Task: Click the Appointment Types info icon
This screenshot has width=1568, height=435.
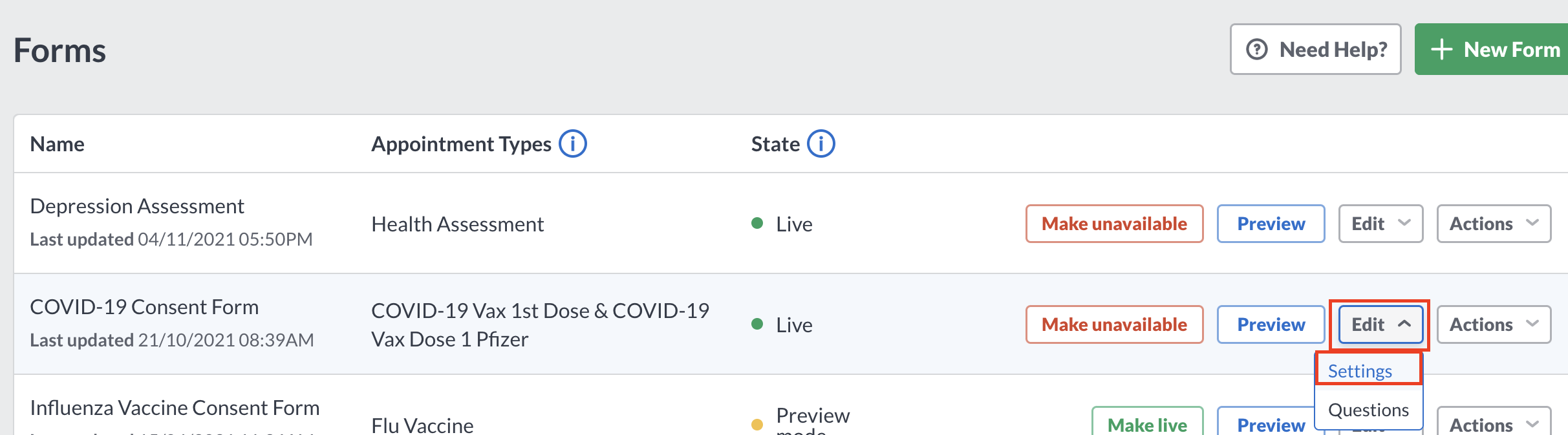Action: [573, 143]
